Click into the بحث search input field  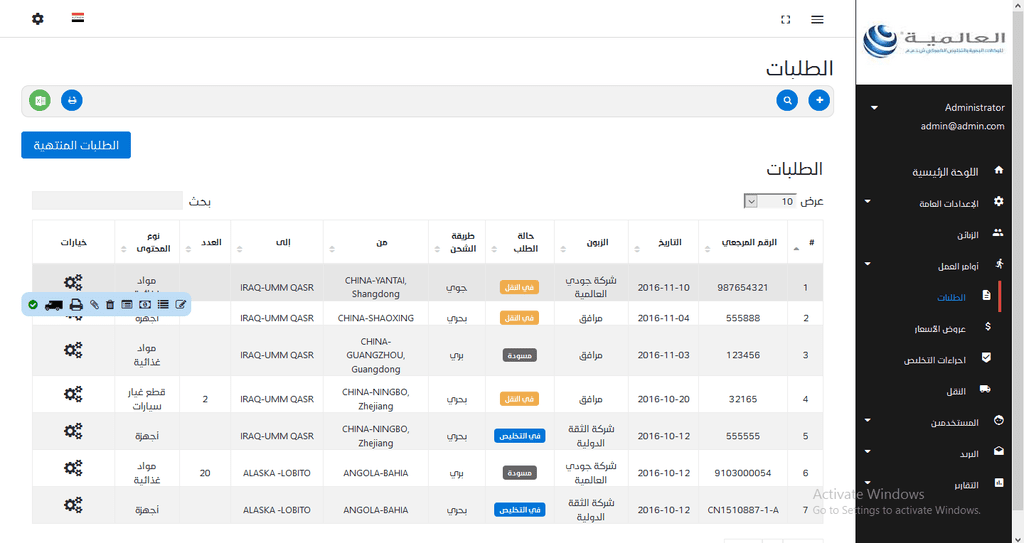pyautogui.click(x=107, y=201)
